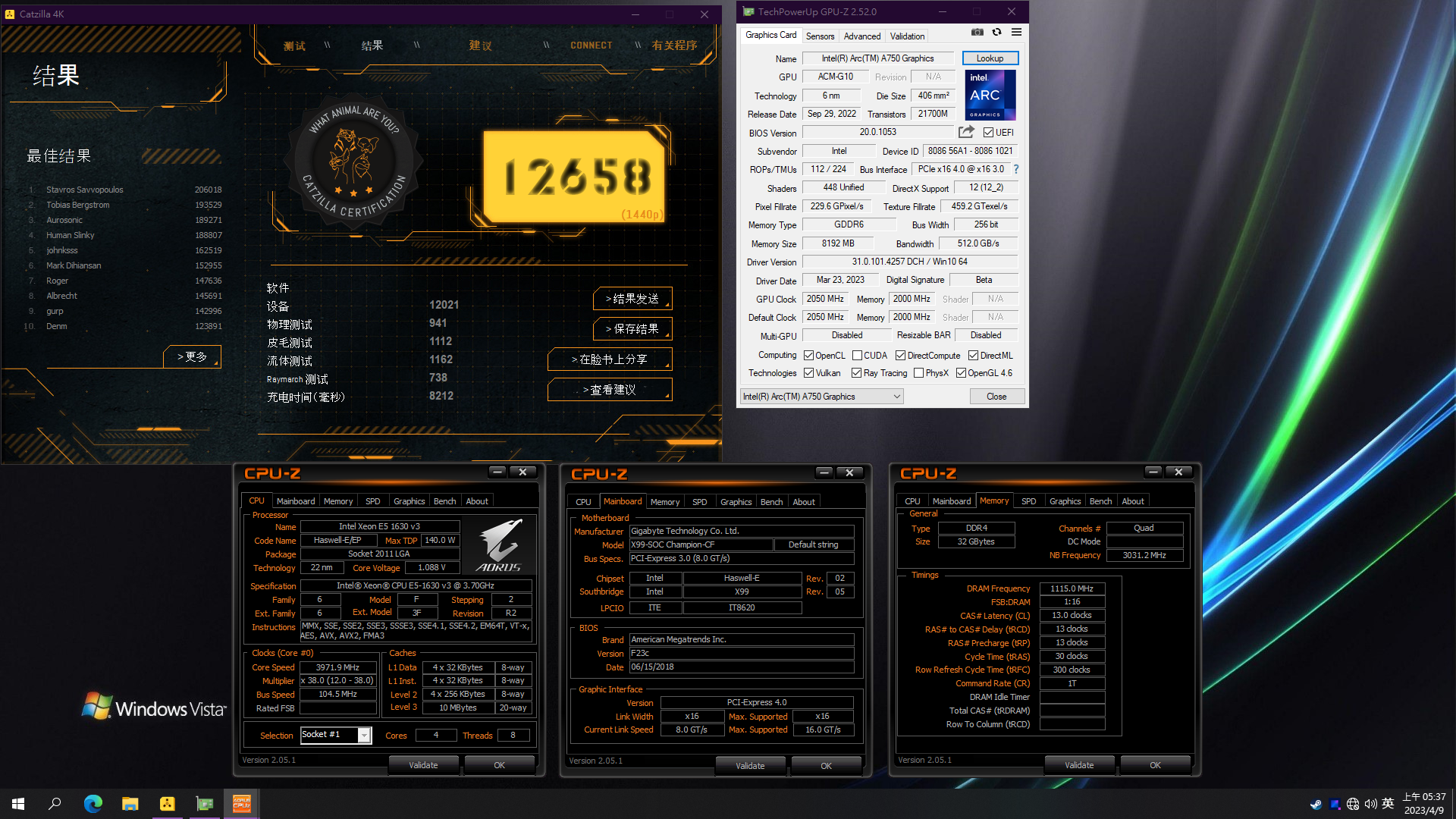Screen dimensions: 1456x819
Task: Click the Intel Arc Control tray icon
Action: pyautogui.click(x=1335, y=804)
